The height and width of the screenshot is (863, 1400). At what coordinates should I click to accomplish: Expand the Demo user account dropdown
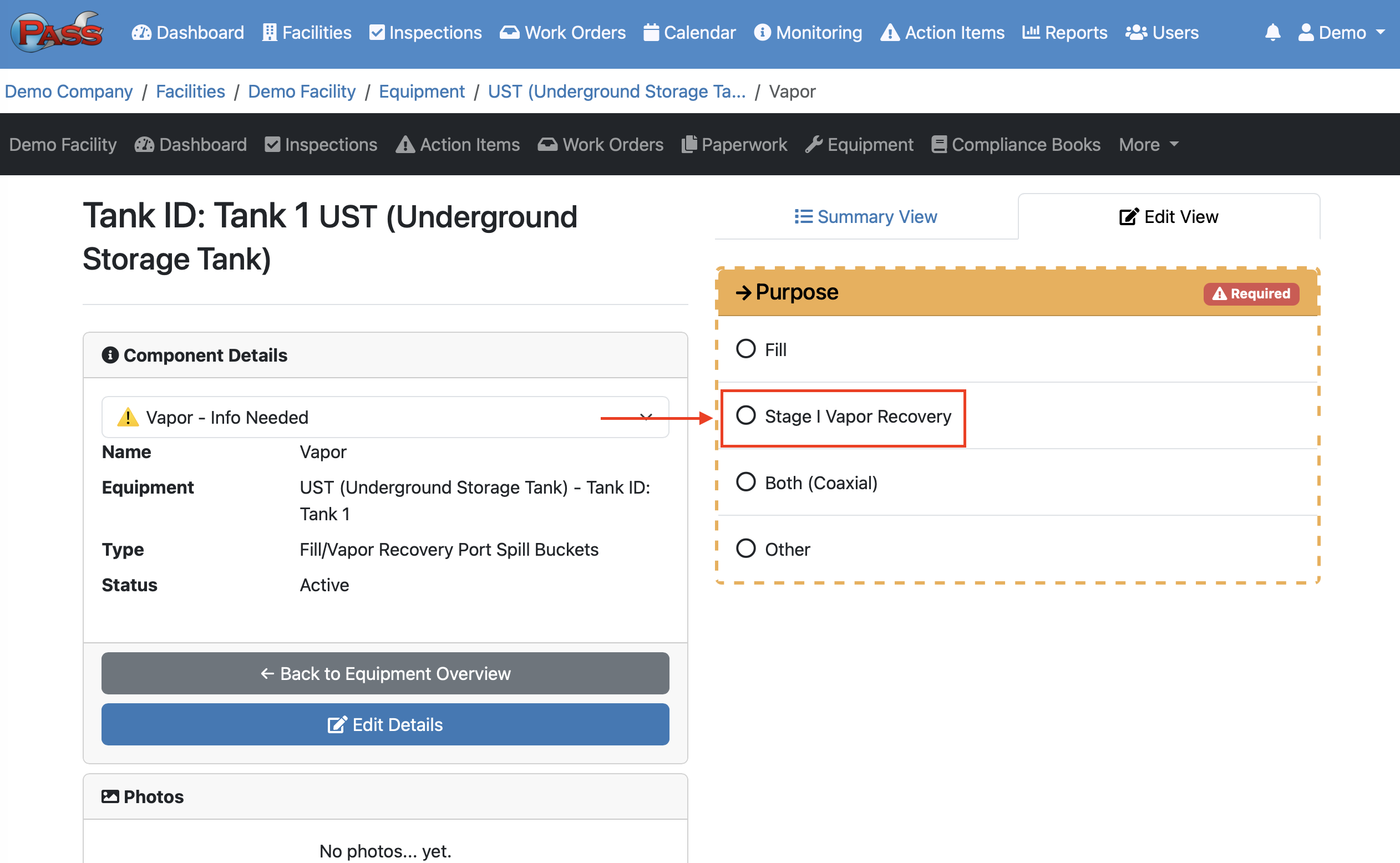(1341, 33)
